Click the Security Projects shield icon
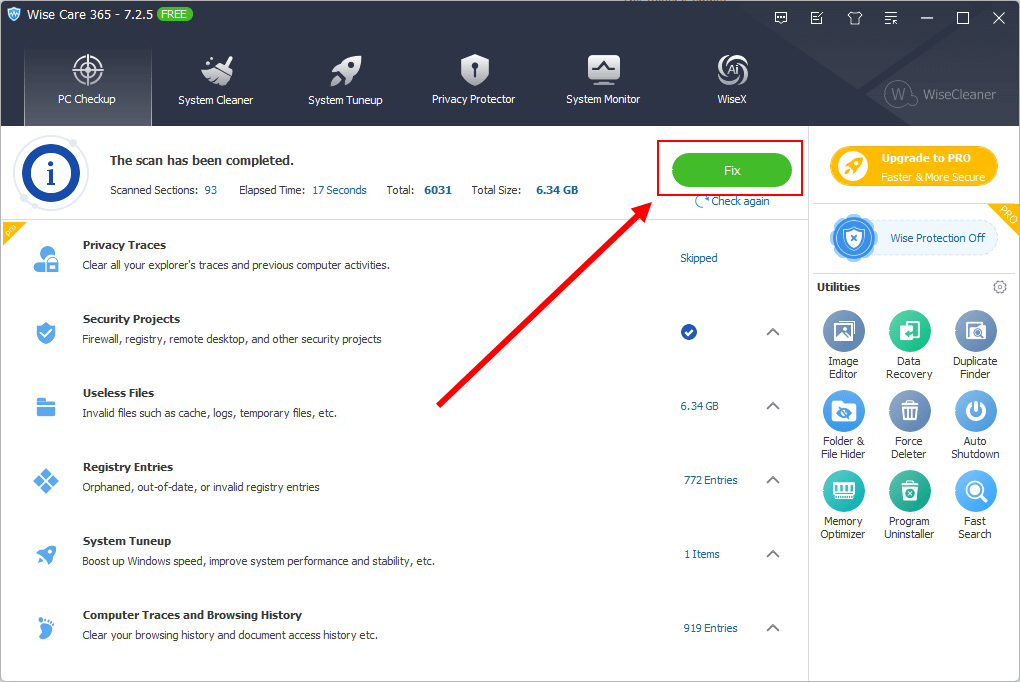This screenshot has height=682, width=1020. (46, 333)
